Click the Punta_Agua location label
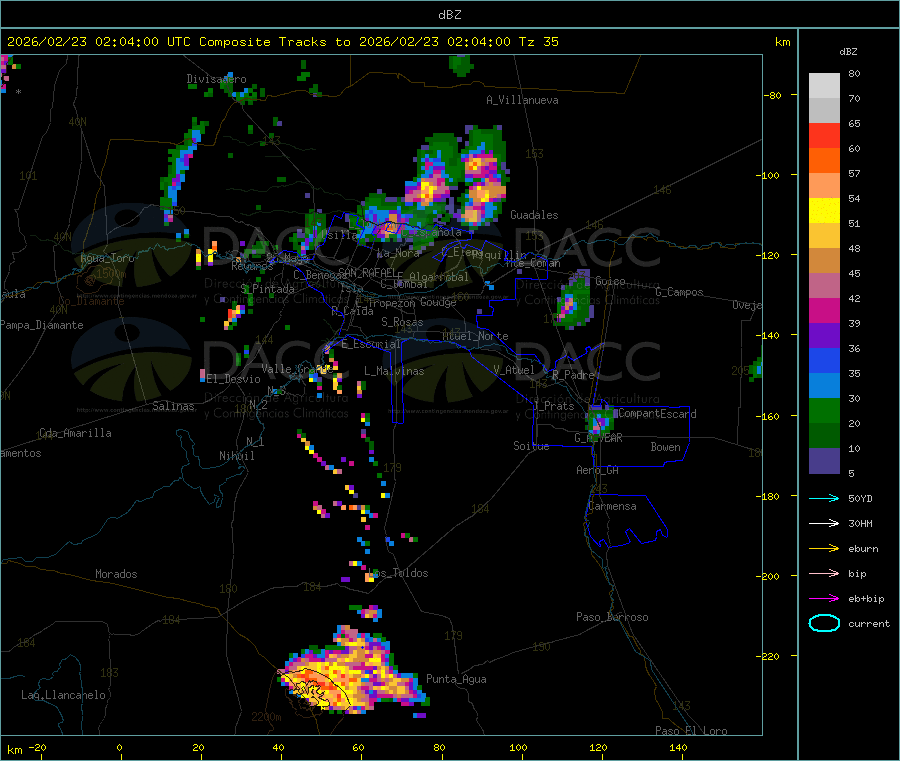 (456, 679)
